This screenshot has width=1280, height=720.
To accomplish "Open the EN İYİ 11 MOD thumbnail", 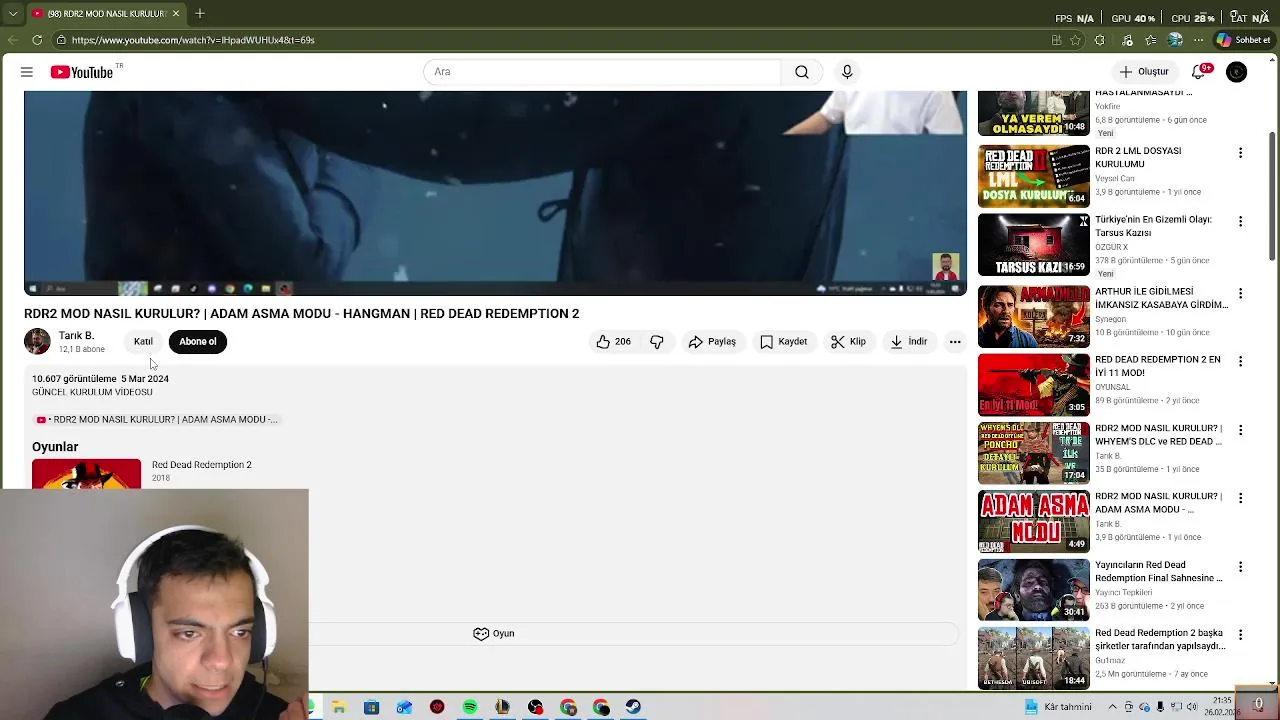I will point(1034,385).
